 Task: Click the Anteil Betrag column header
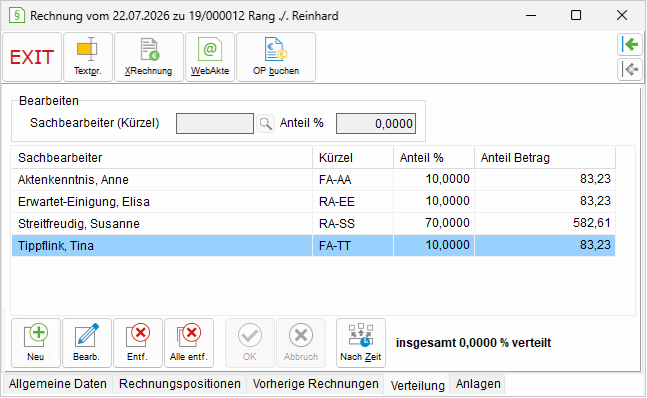coord(545,158)
